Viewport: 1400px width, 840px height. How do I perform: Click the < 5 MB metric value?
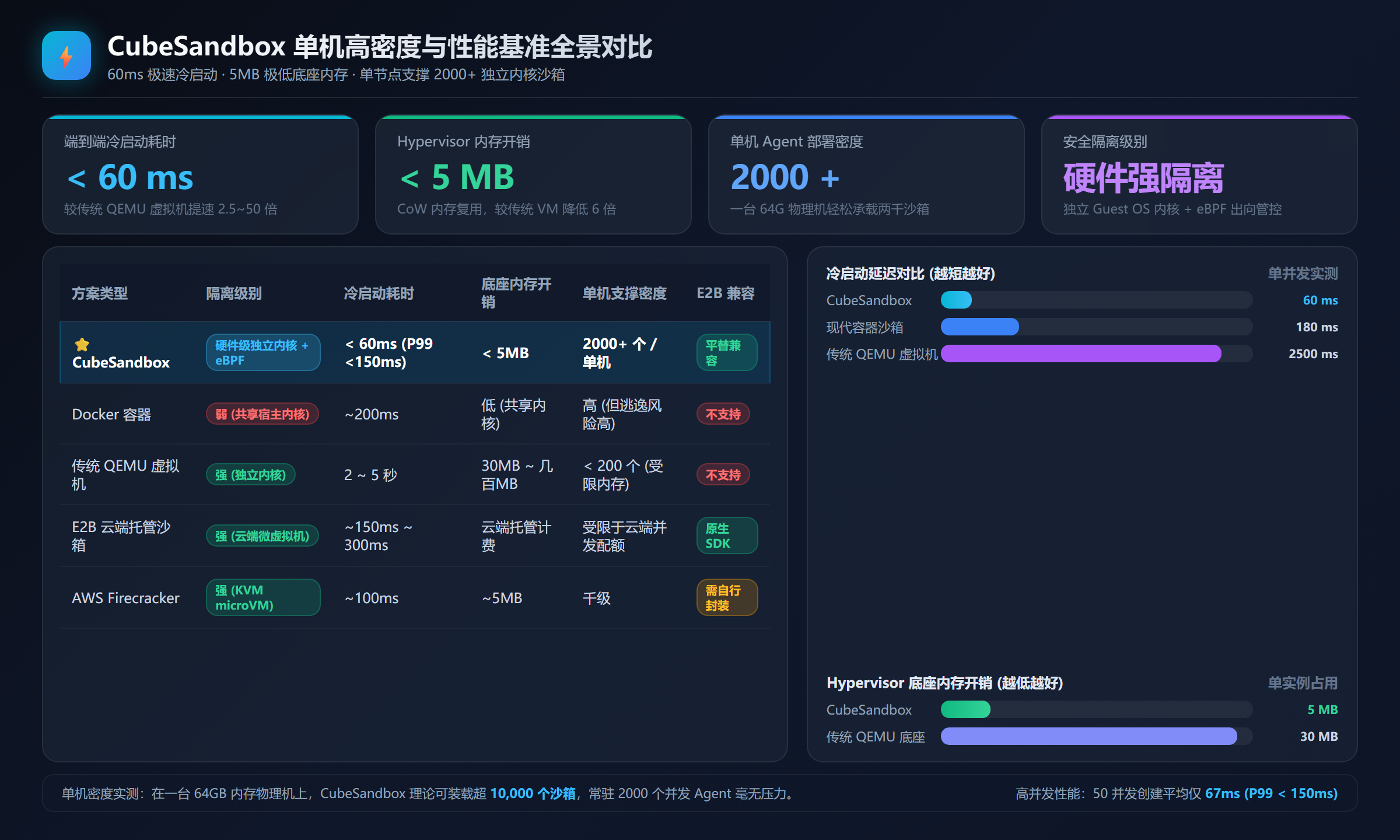click(x=457, y=177)
